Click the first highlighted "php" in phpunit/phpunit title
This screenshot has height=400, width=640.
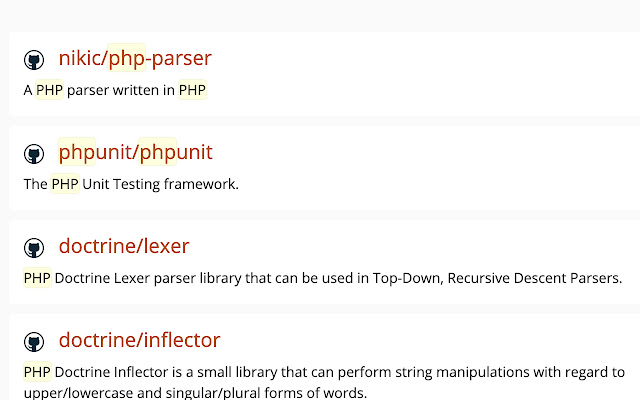pyautogui.click(x=77, y=152)
